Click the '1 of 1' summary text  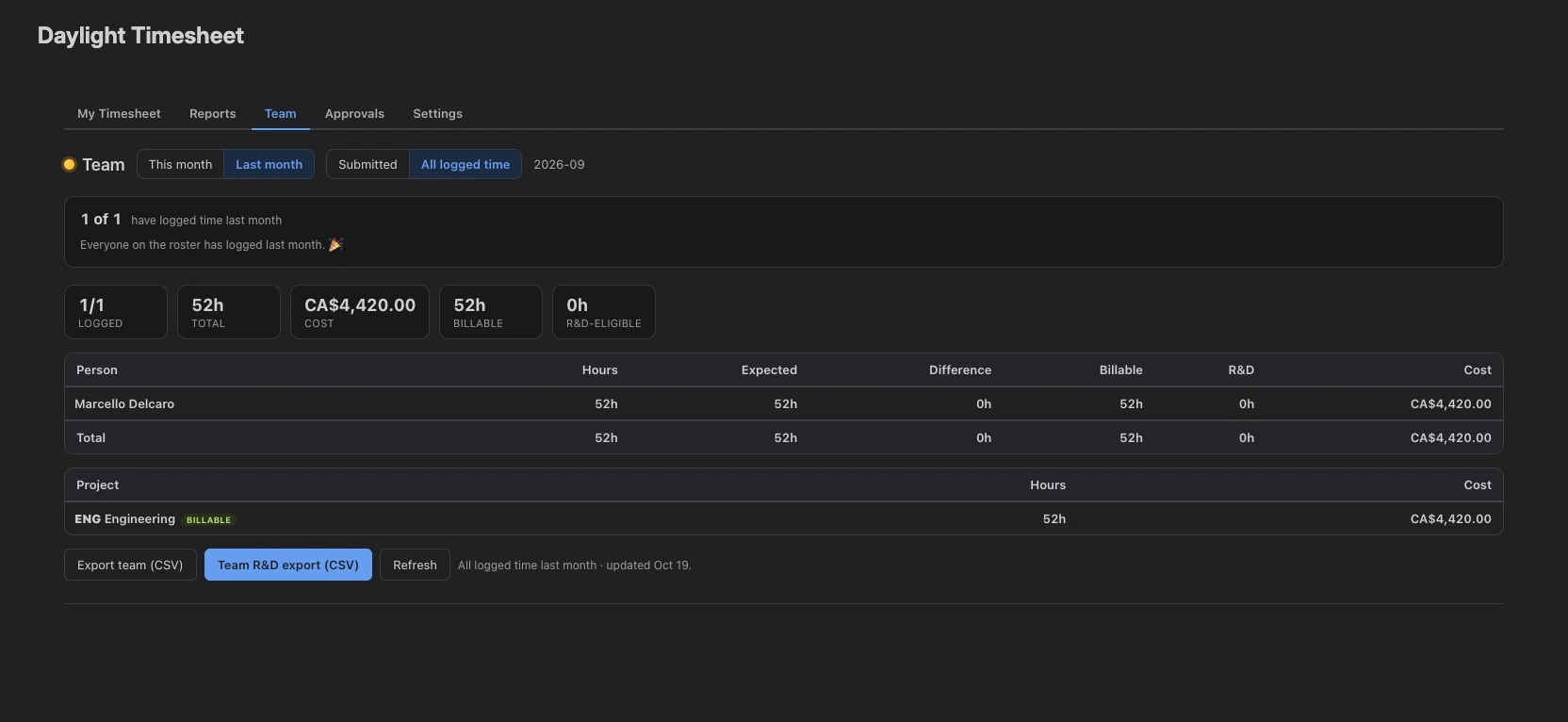tap(101, 219)
